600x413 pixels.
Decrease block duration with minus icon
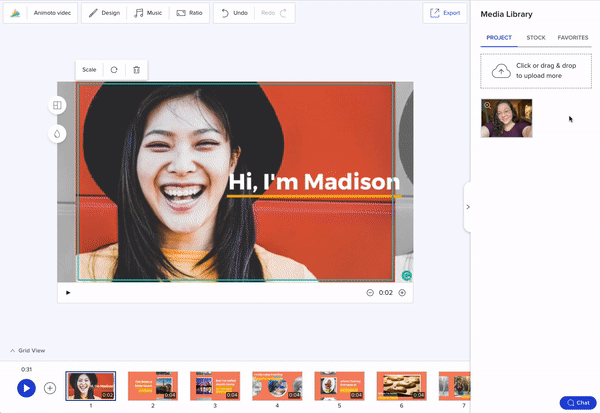tap(370, 293)
